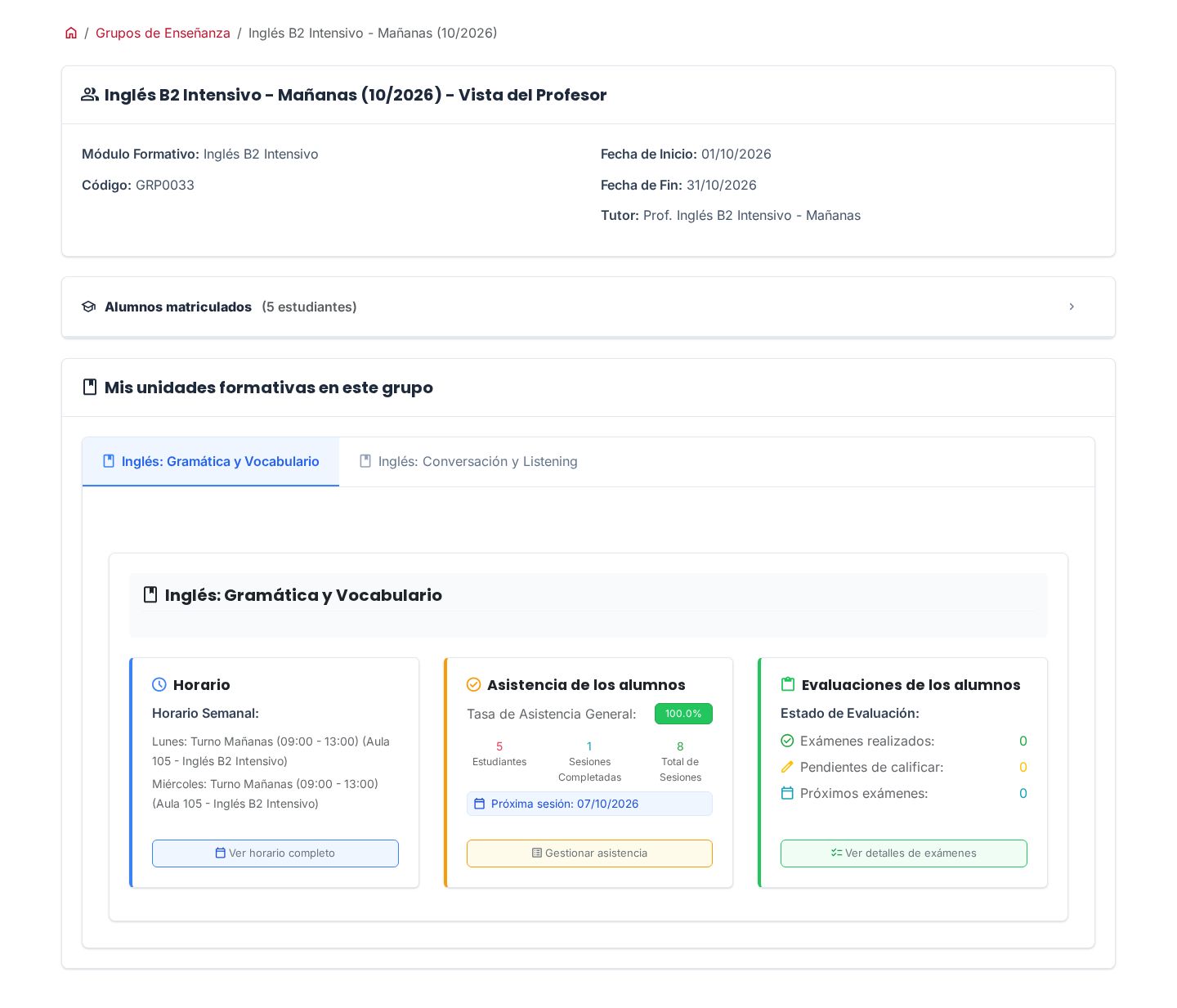Click 'Código: GRP0033' text
The height and width of the screenshot is (1008, 1177).
138,185
